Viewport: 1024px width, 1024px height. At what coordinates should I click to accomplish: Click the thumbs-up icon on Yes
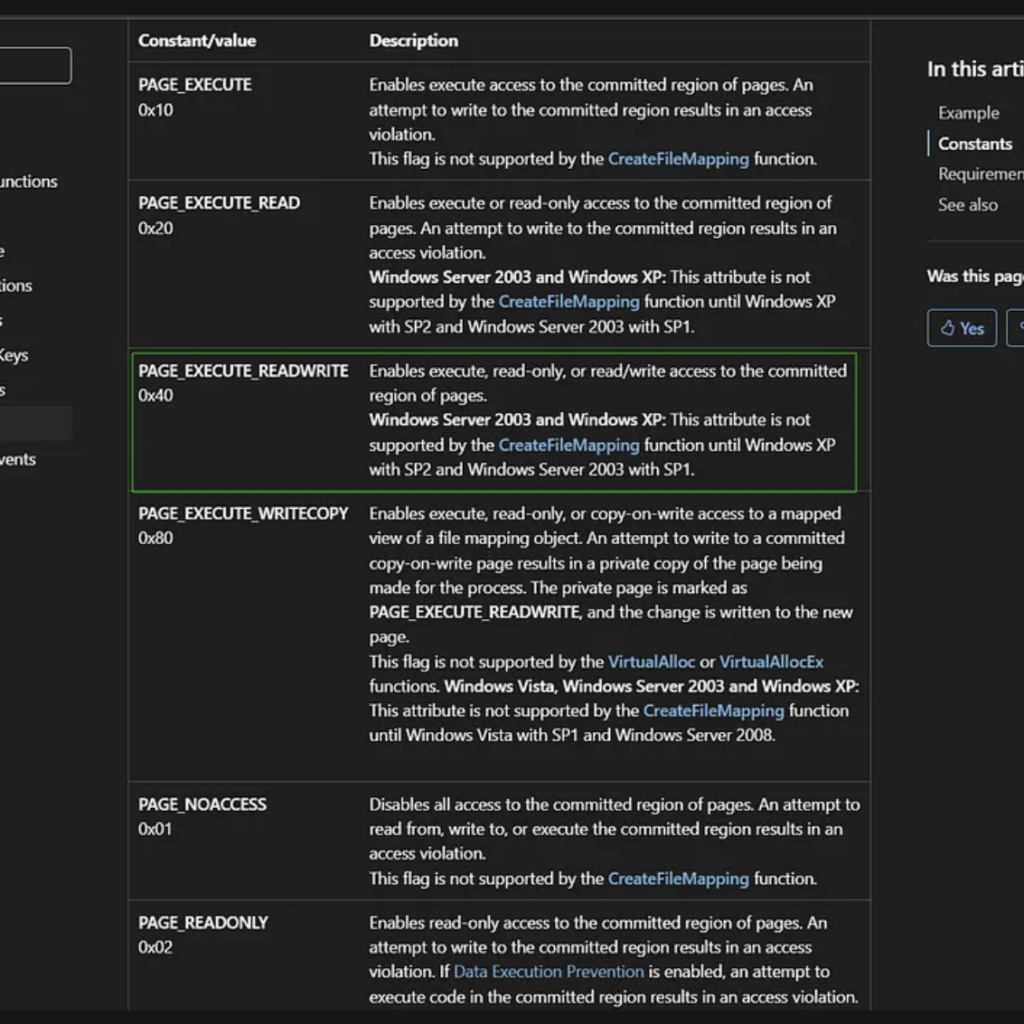click(x=947, y=328)
